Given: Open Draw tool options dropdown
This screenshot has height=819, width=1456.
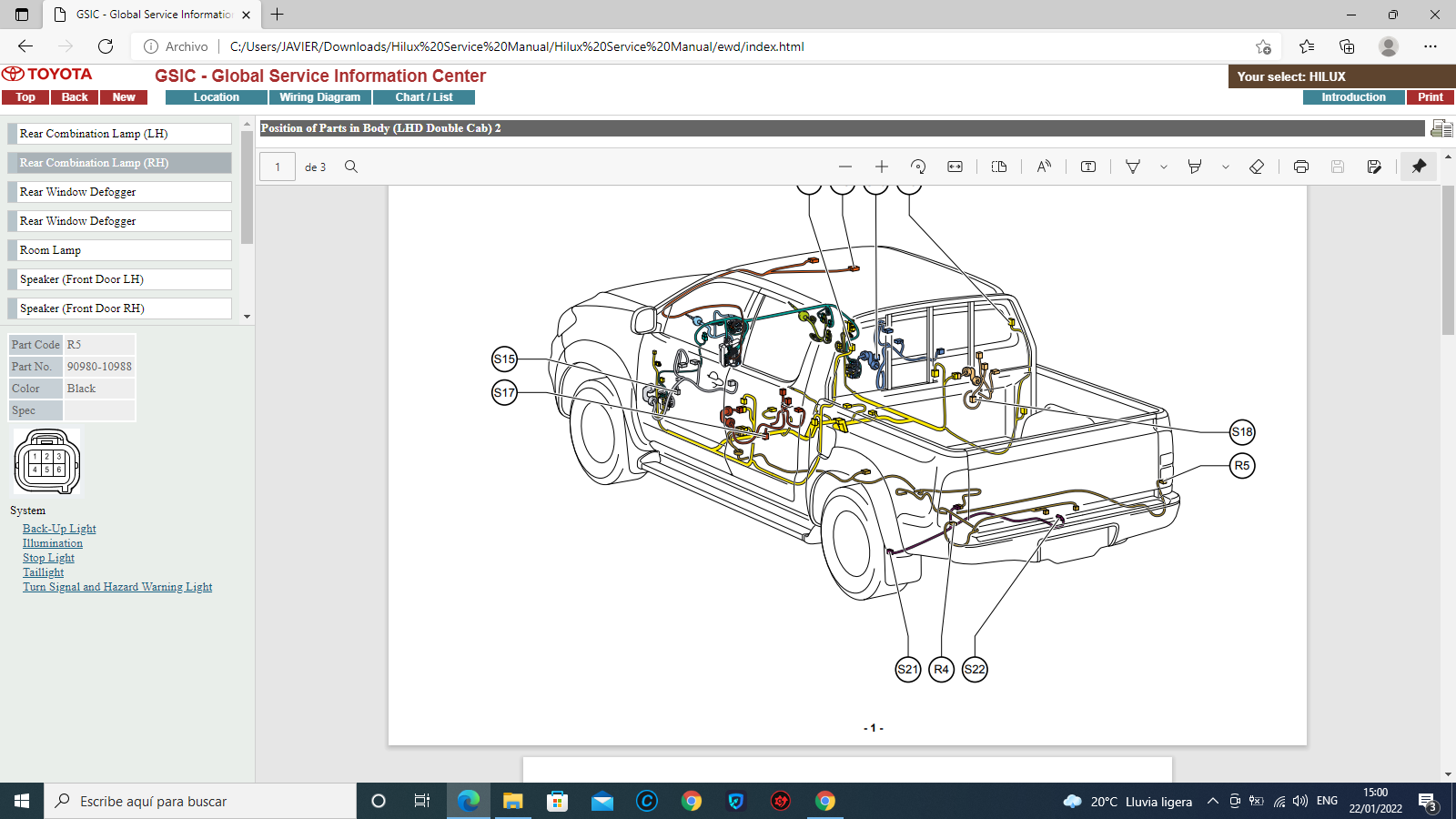Looking at the screenshot, I should click(x=1163, y=167).
